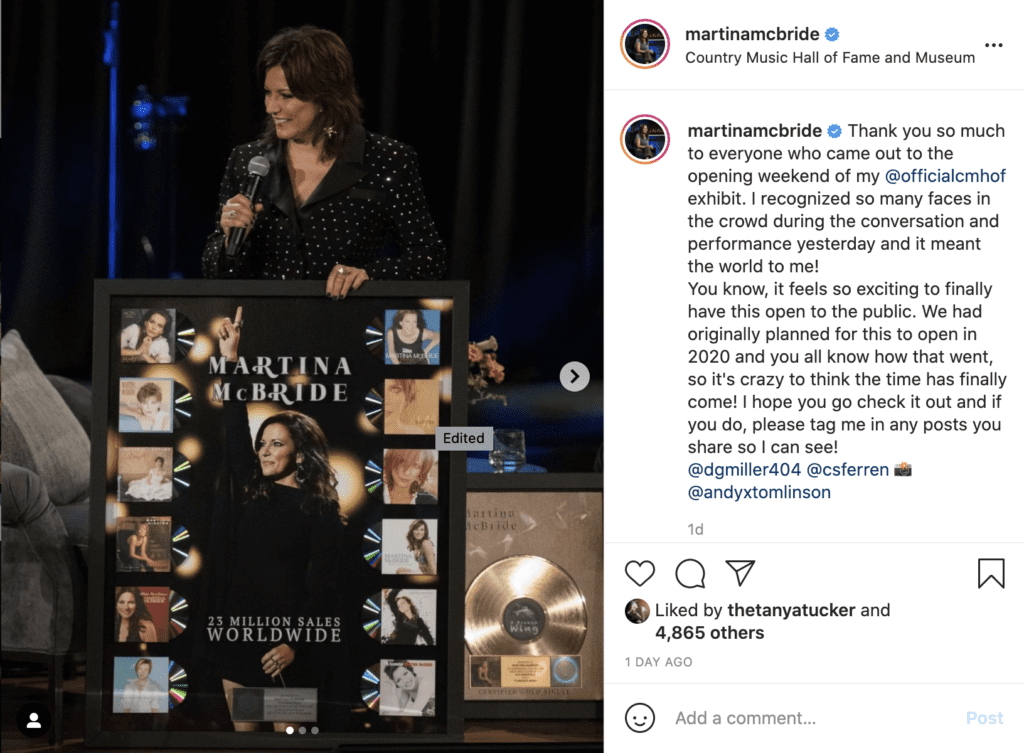Open the @csferren profile link

click(847, 470)
